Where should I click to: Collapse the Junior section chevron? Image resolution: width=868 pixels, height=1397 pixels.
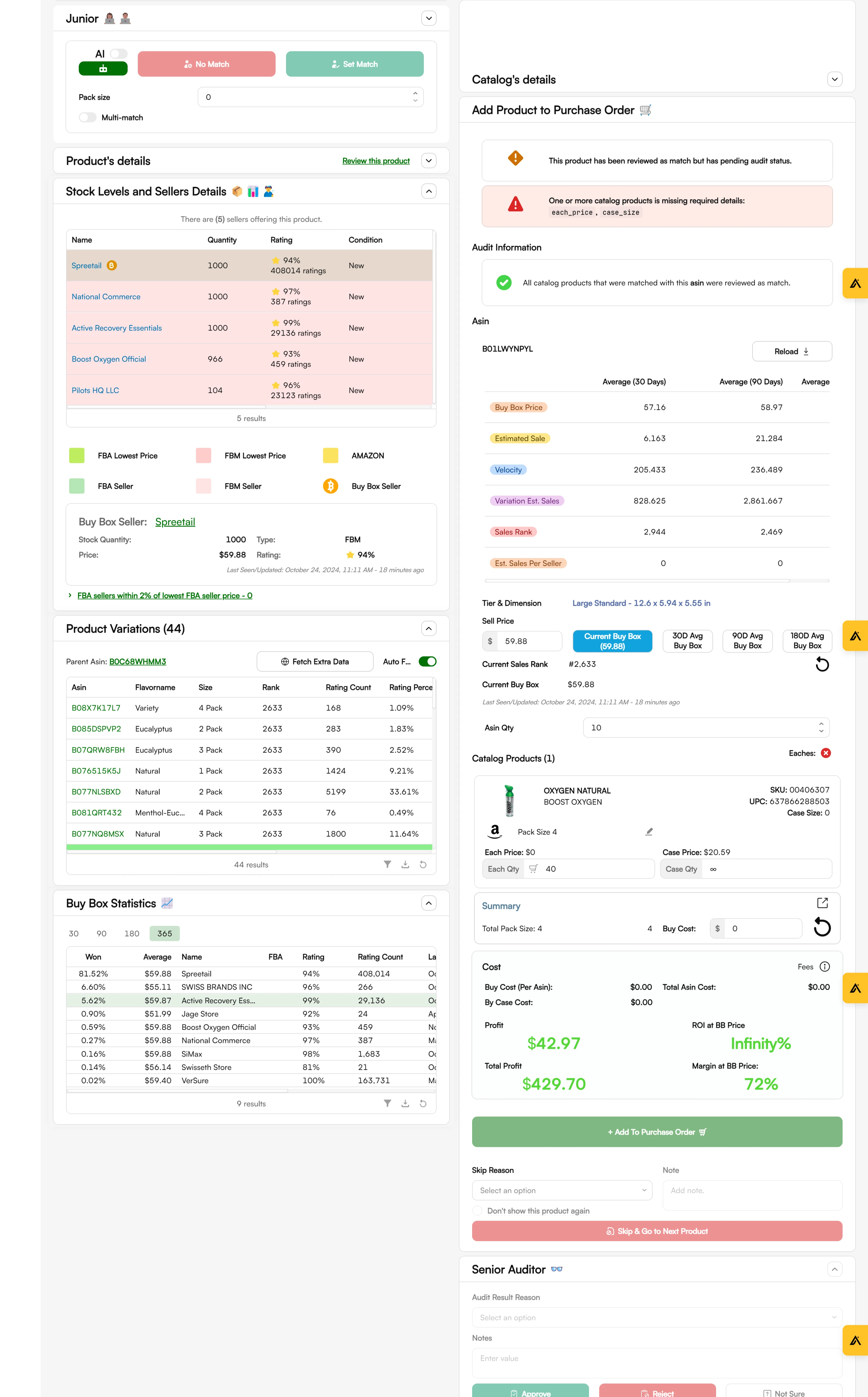[x=429, y=18]
